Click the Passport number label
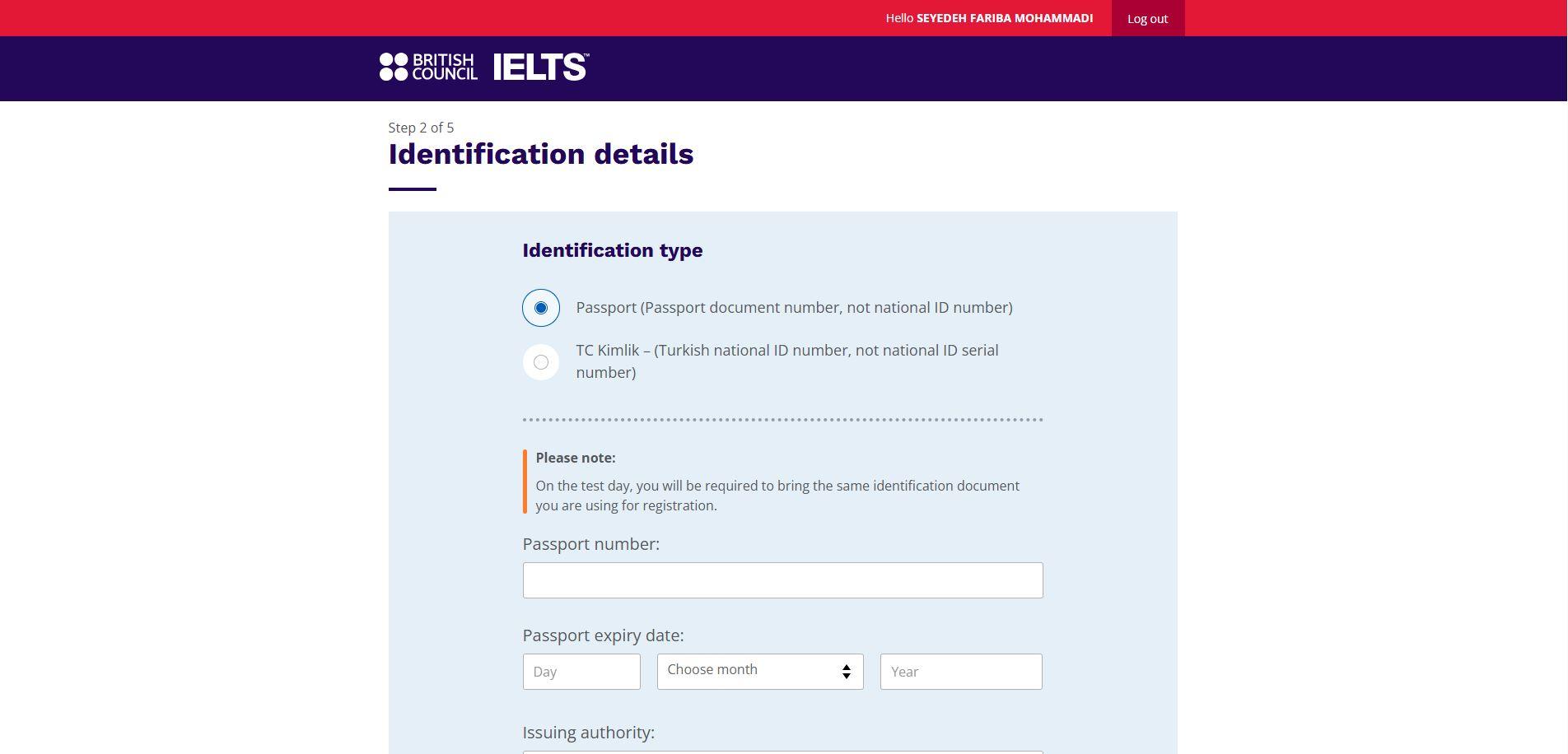The image size is (1568, 754). pyautogui.click(x=591, y=544)
